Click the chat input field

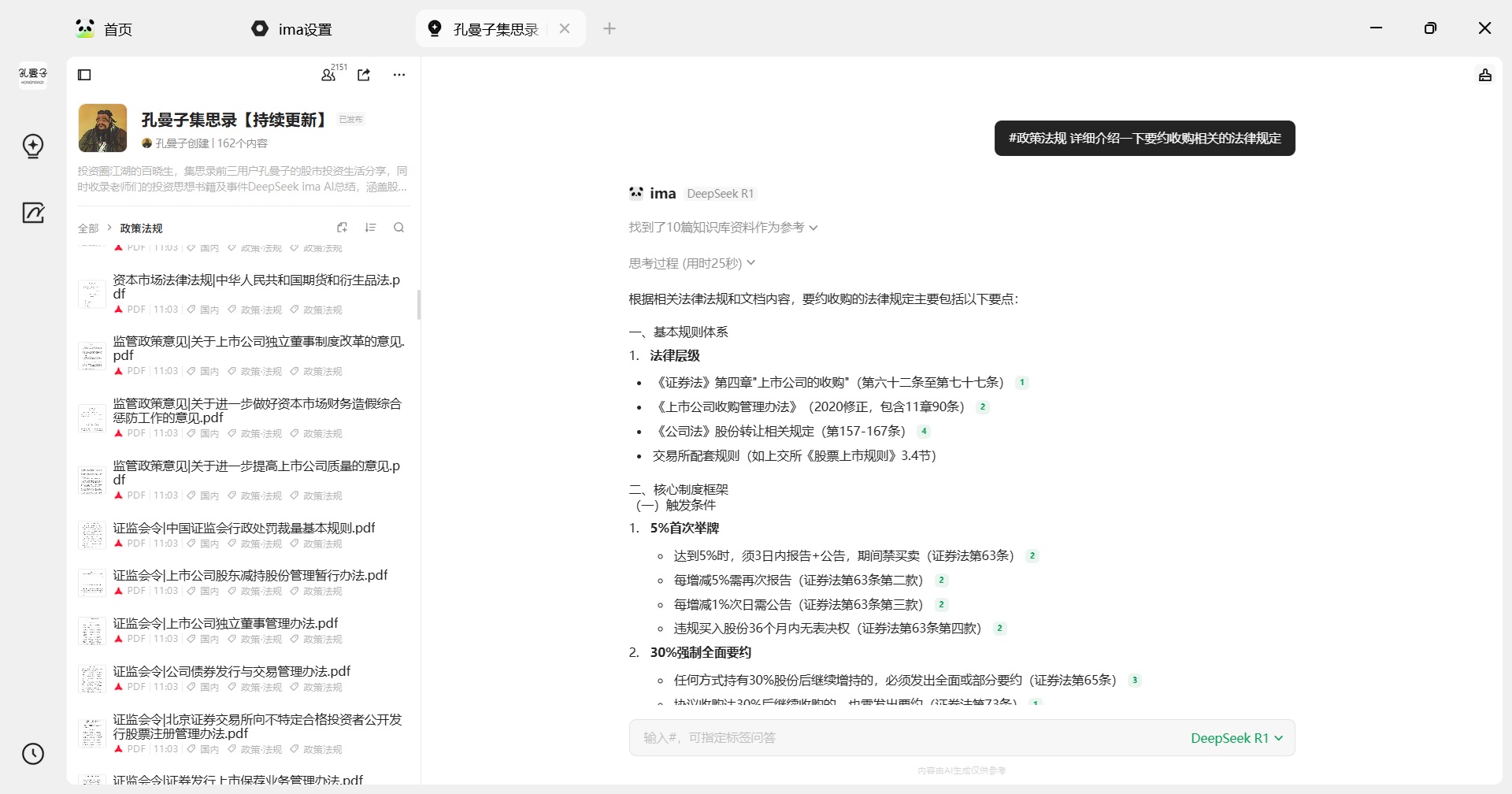906,738
